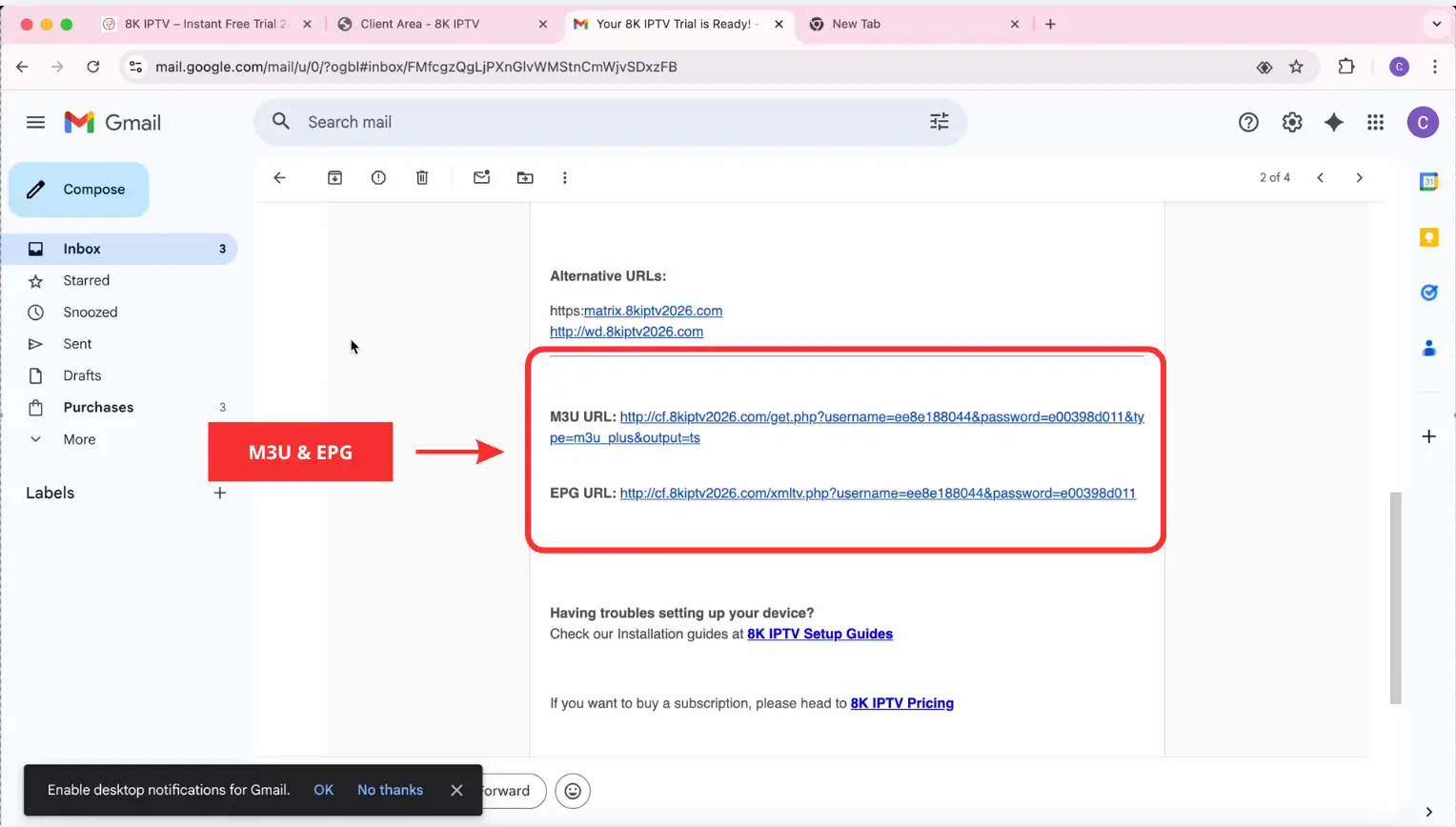Open a new browser tab
The width and height of the screenshot is (1456, 827).
(x=1050, y=24)
